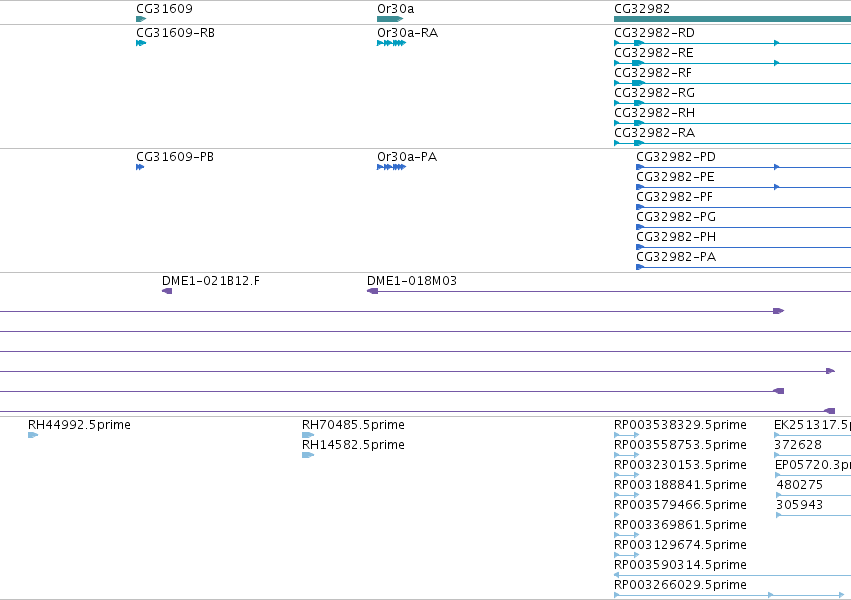The height and width of the screenshot is (600, 851).
Task: Click the Or30a gene arrow glyph
Action: pyautogui.click(x=390, y=19)
